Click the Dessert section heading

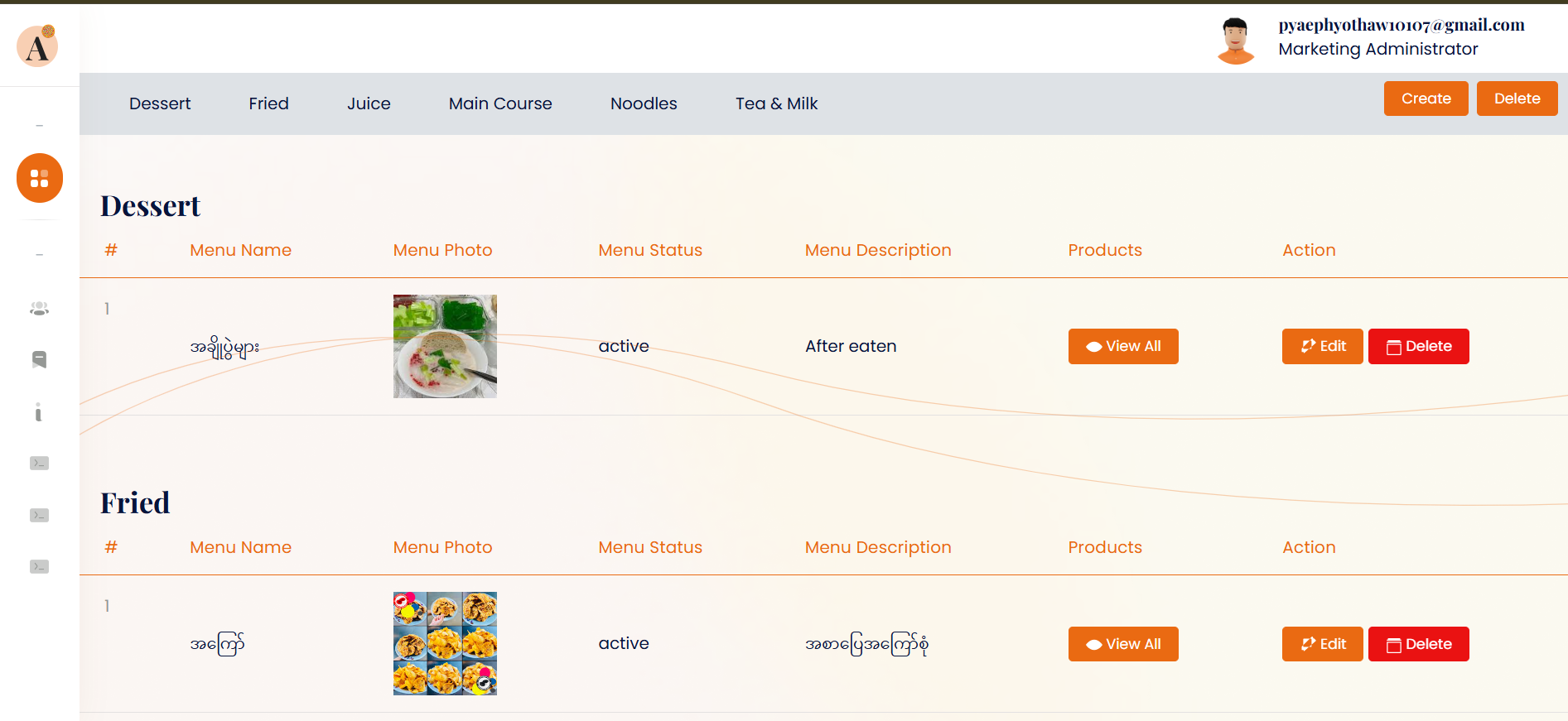151,206
